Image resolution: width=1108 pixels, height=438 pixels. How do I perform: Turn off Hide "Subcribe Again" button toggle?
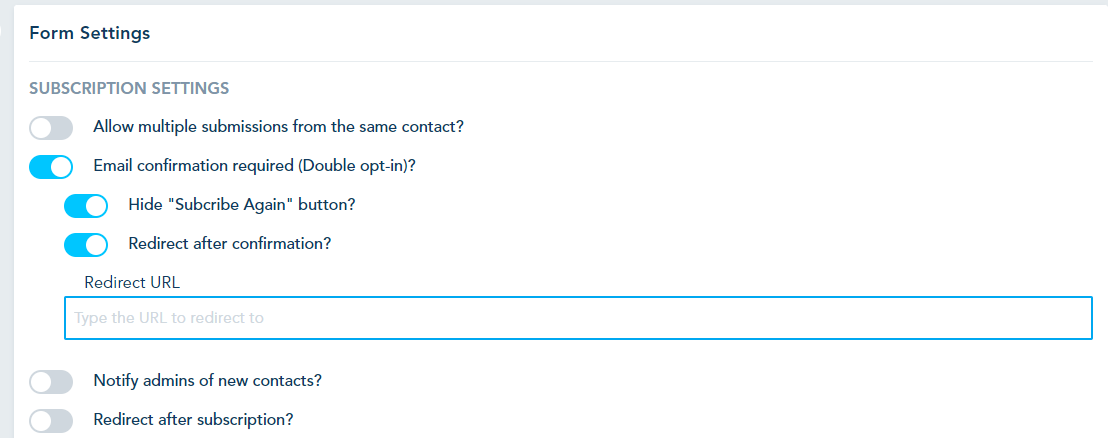tap(86, 206)
